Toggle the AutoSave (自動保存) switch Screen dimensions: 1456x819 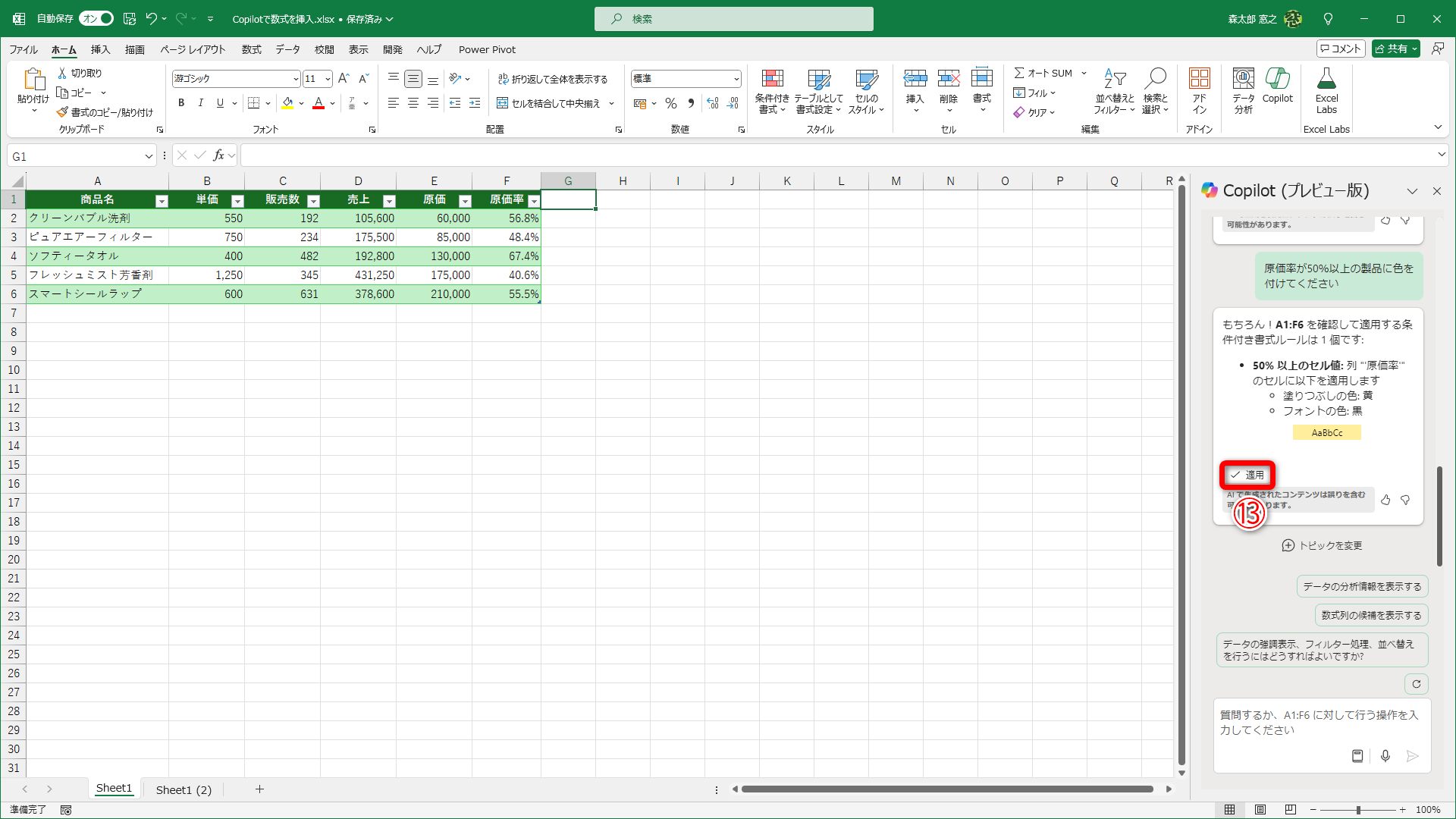[x=96, y=18]
